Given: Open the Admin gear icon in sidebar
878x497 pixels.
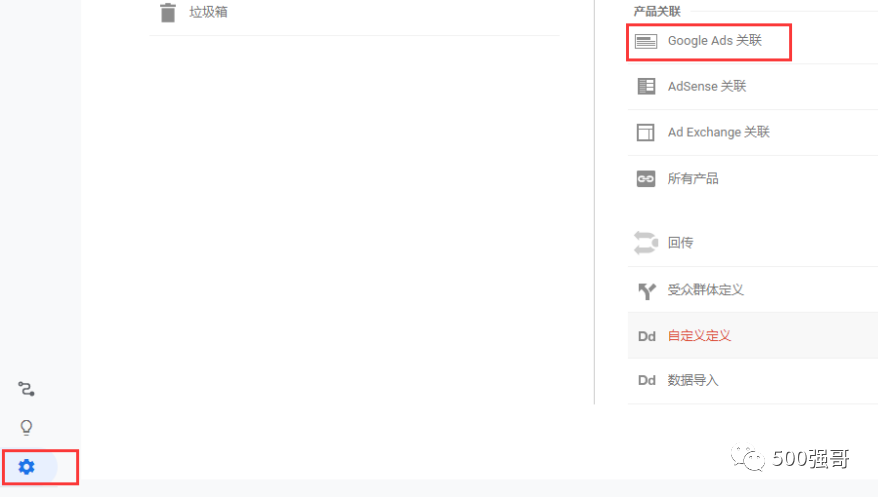Looking at the screenshot, I should tap(26, 467).
